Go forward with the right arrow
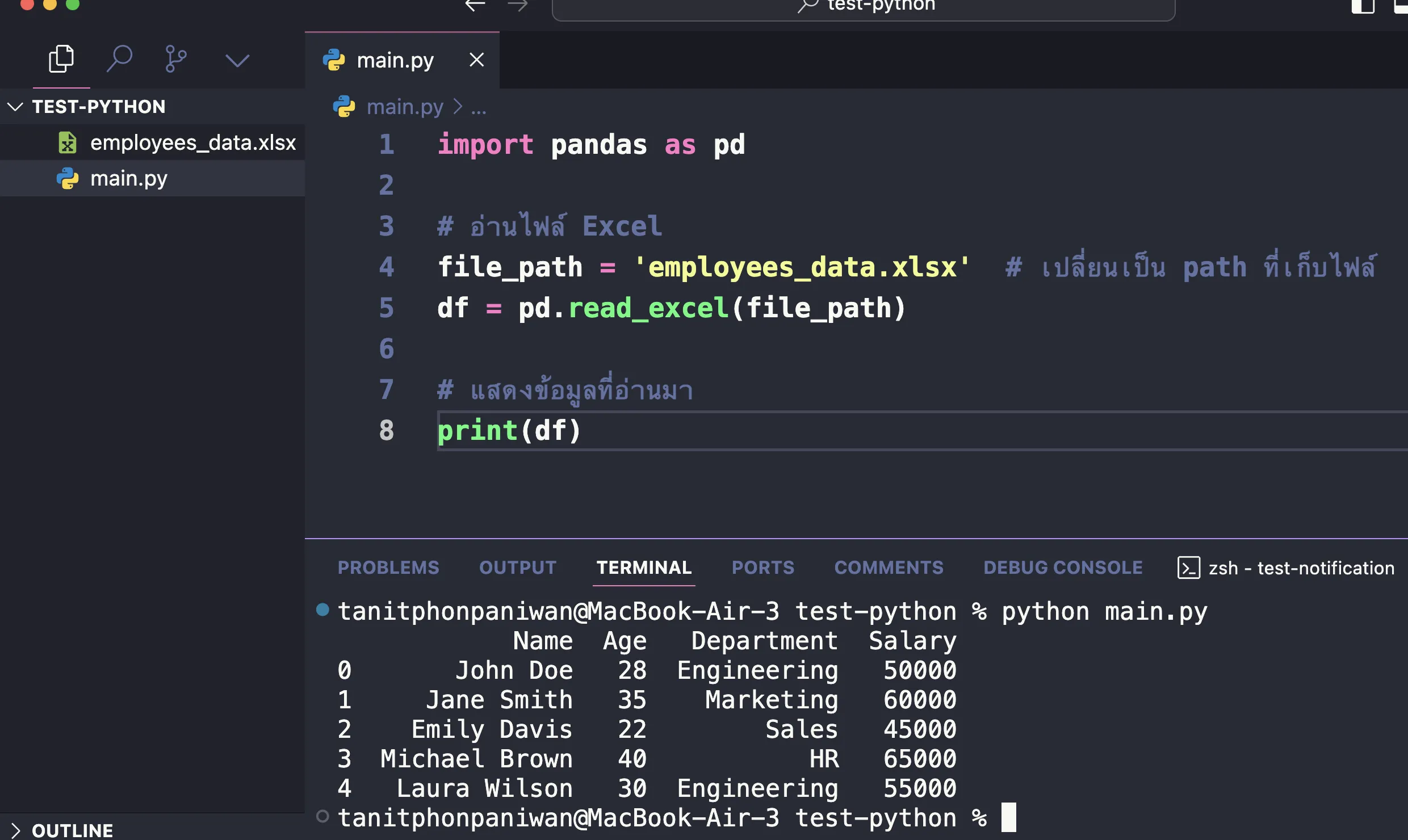1408x840 pixels. 517,6
